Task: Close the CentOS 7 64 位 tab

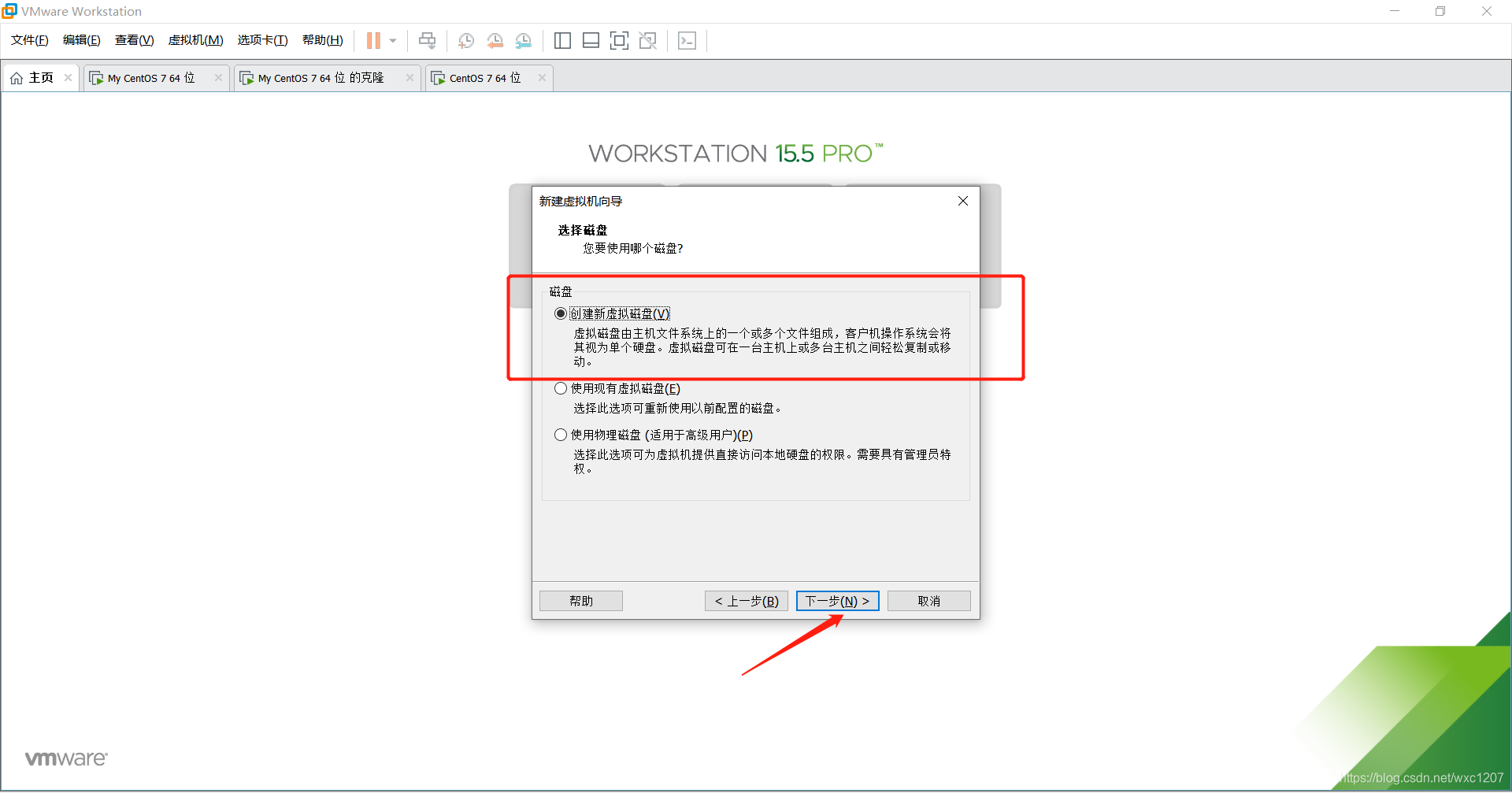Action: (x=542, y=77)
